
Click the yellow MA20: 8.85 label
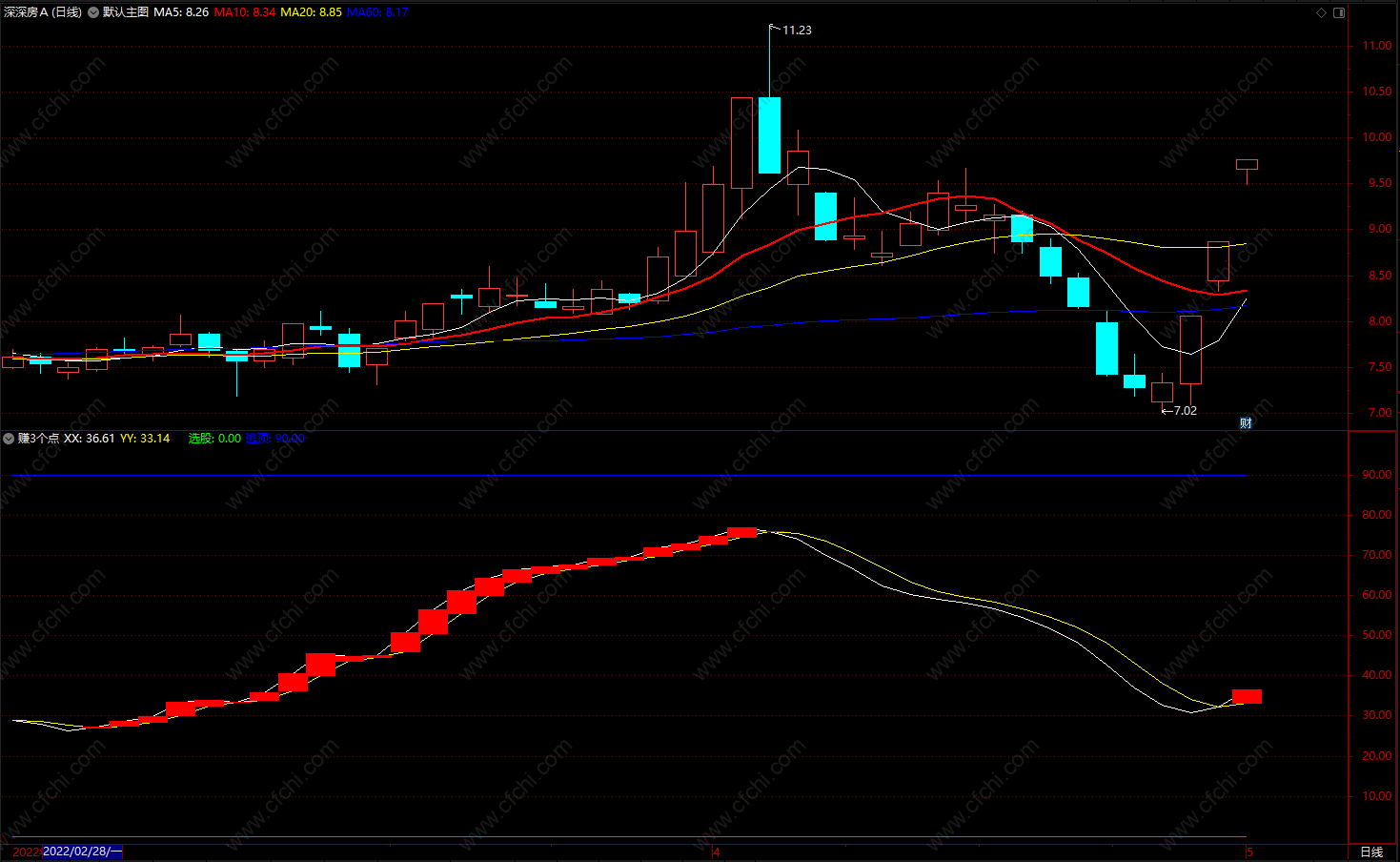[x=311, y=12]
